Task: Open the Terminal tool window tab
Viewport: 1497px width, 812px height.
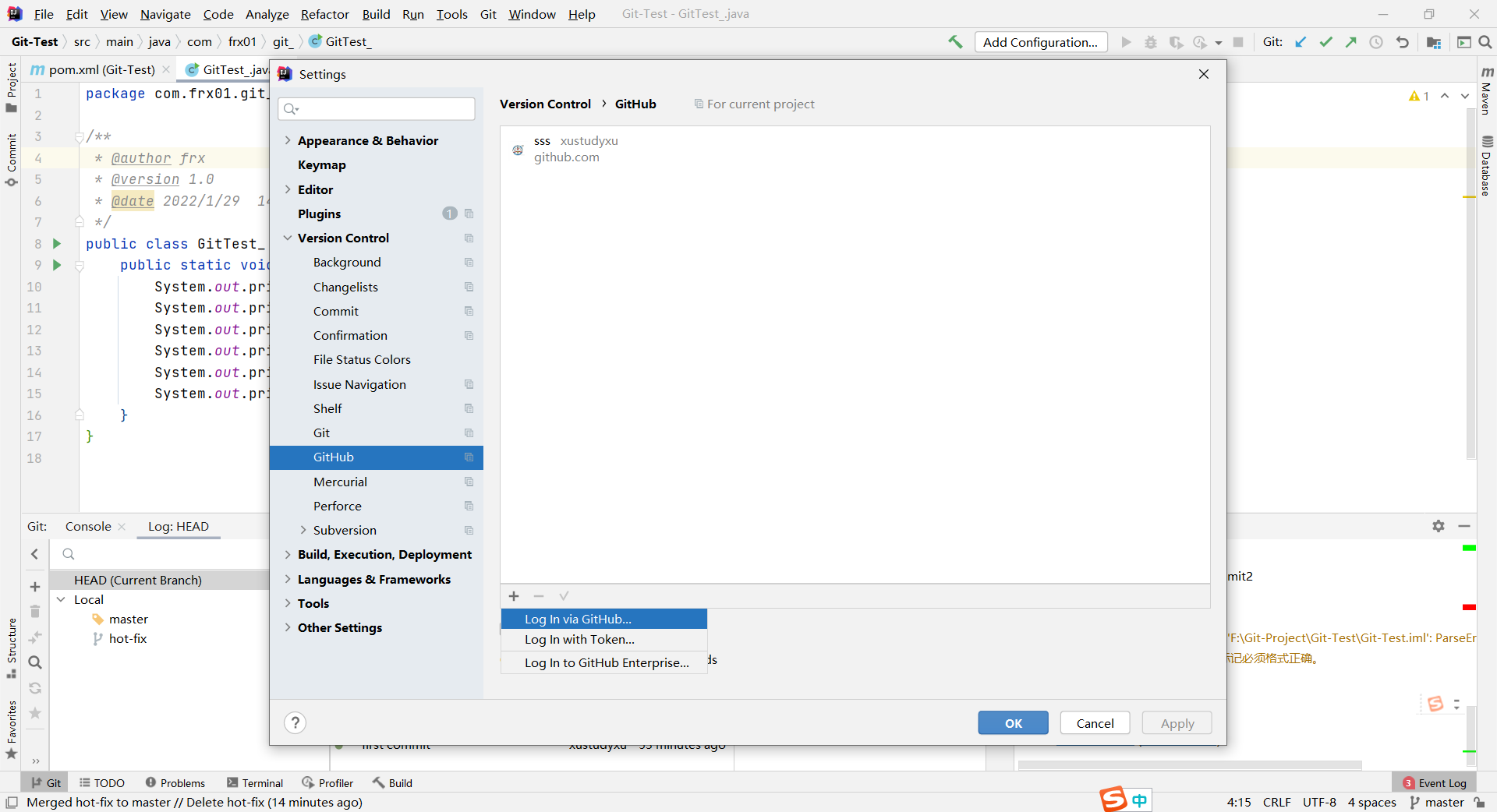Action: (x=255, y=783)
